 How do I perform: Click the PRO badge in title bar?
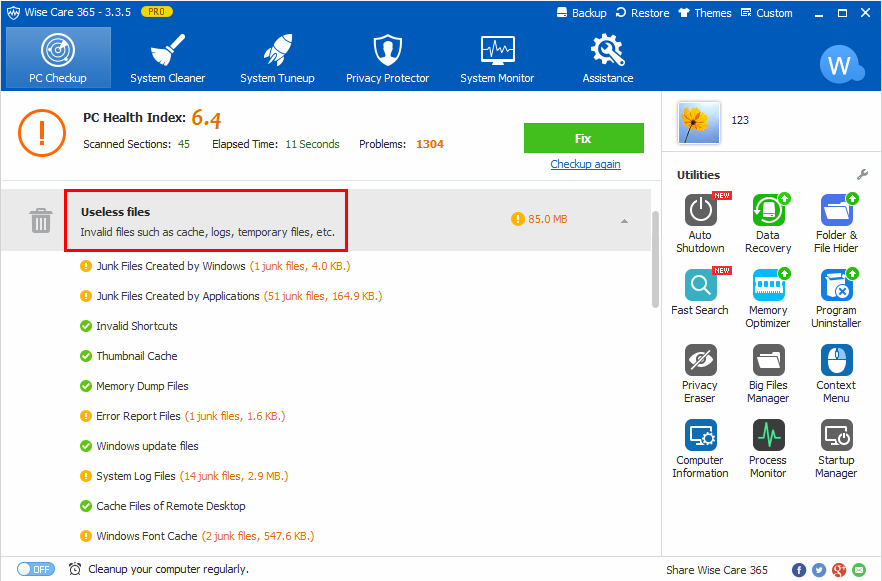[156, 11]
